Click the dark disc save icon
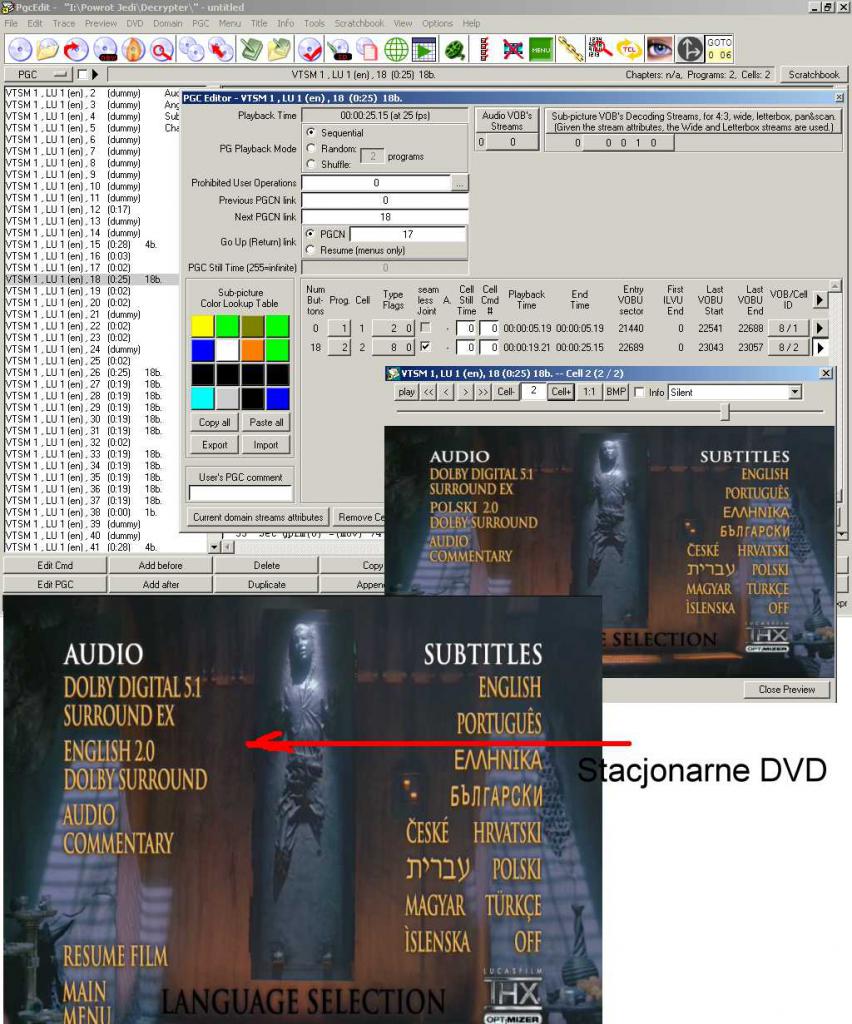Viewport: 852px width, 1024px height. (x=104, y=50)
